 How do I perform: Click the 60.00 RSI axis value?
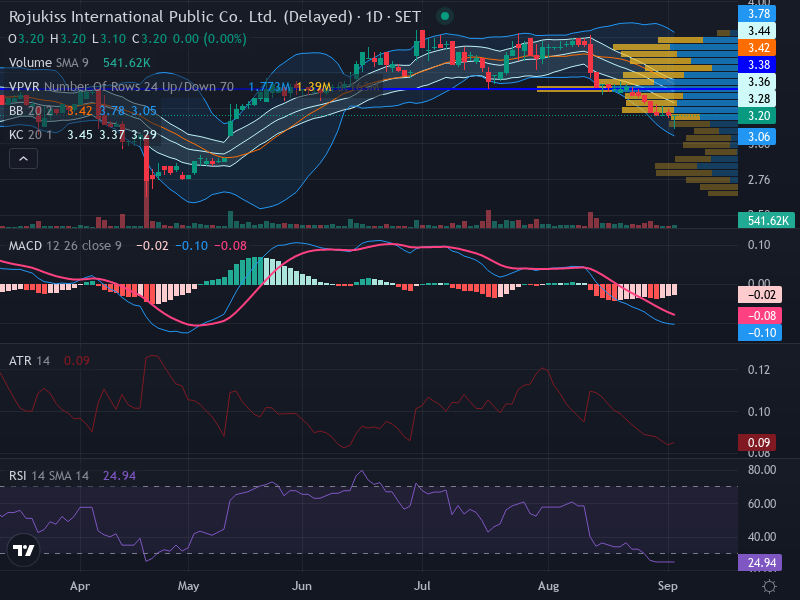coord(762,504)
